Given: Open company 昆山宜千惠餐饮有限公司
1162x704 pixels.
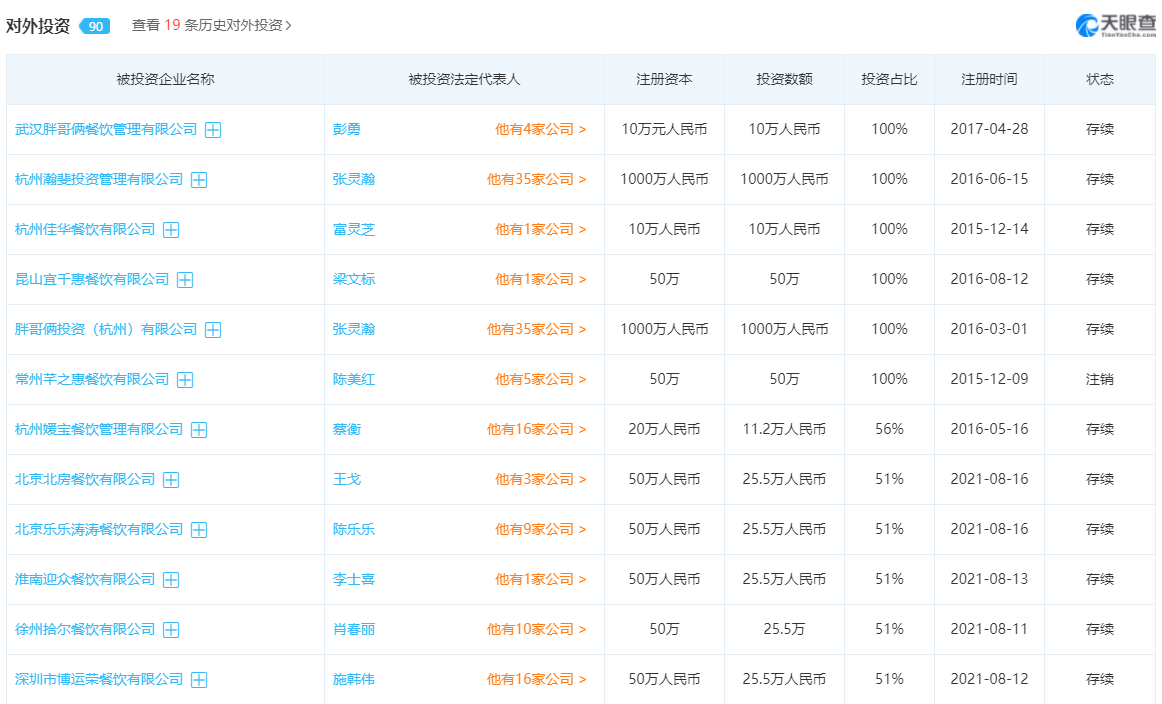Looking at the screenshot, I should (x=92, y=279).
